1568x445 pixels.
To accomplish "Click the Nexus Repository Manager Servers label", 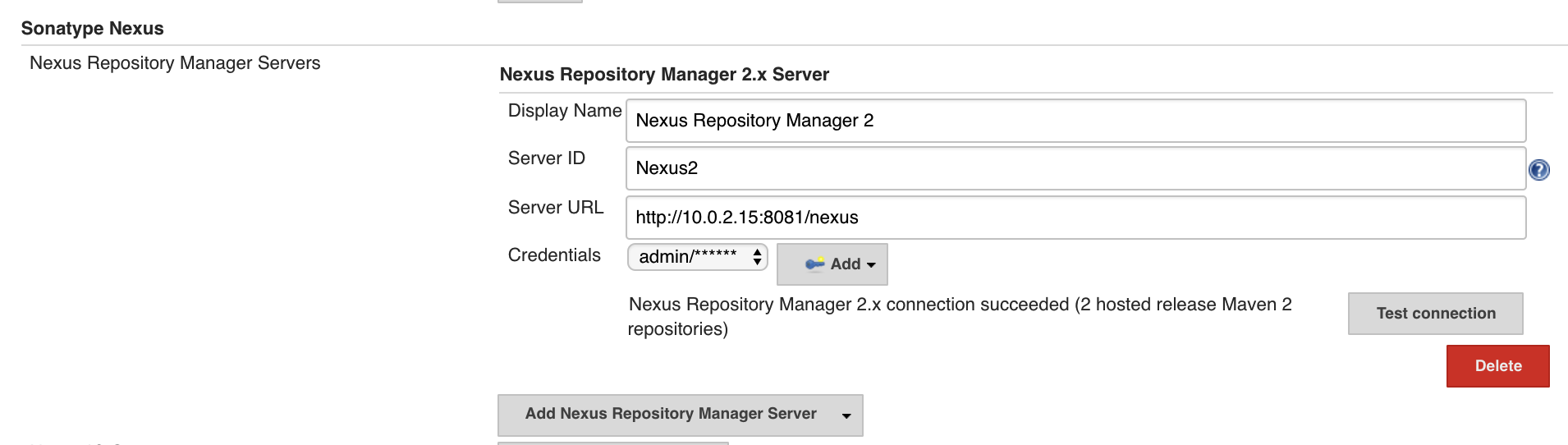I will click(175, 63).
